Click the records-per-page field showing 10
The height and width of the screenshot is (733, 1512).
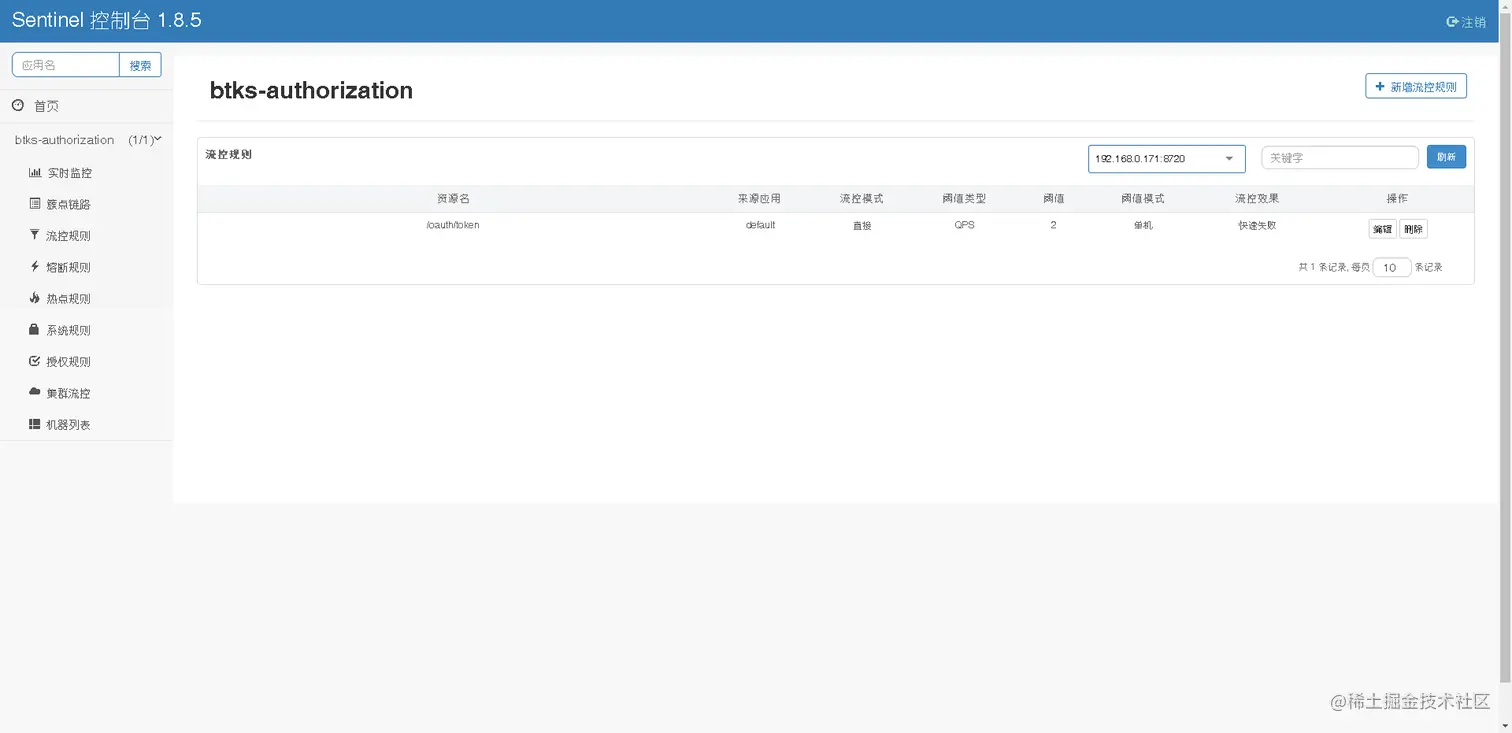pos(1391,267)
